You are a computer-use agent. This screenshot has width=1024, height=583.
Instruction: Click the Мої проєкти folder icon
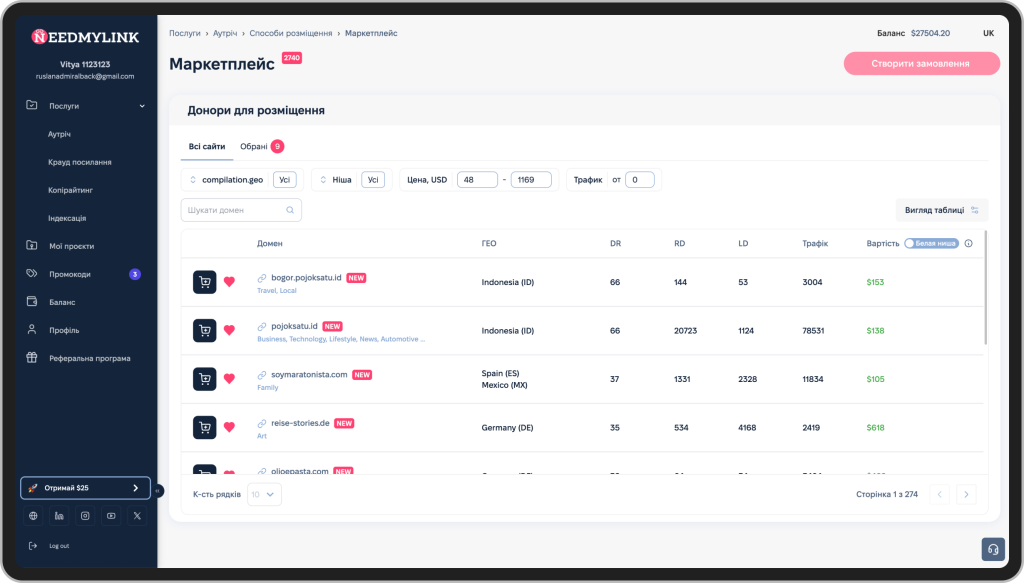point(31,245)
